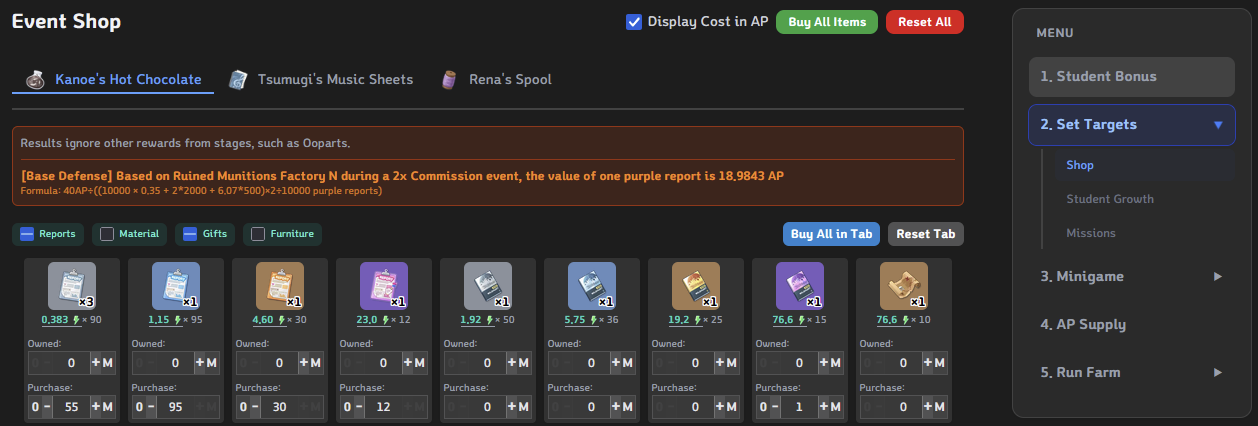
Task: Click Purchase M max button in ×12 card
Action: tap(420, 407)
